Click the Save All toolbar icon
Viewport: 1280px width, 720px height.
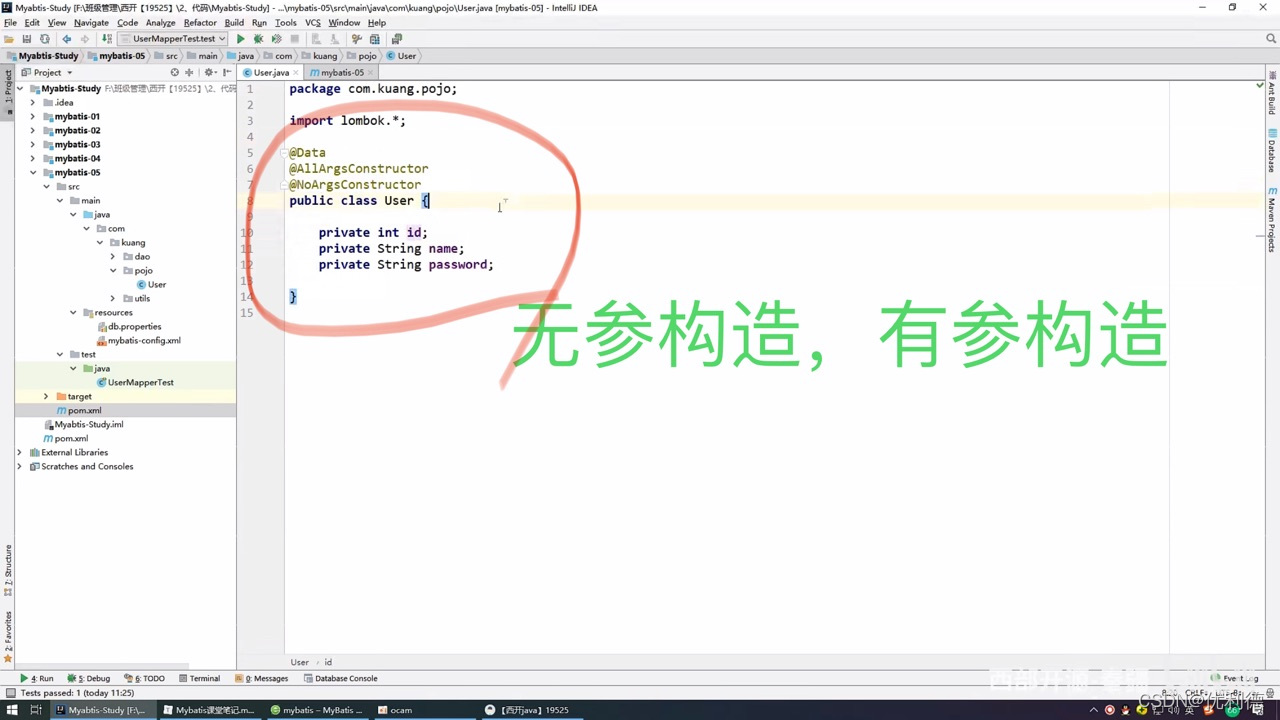[x=27, y=39]
